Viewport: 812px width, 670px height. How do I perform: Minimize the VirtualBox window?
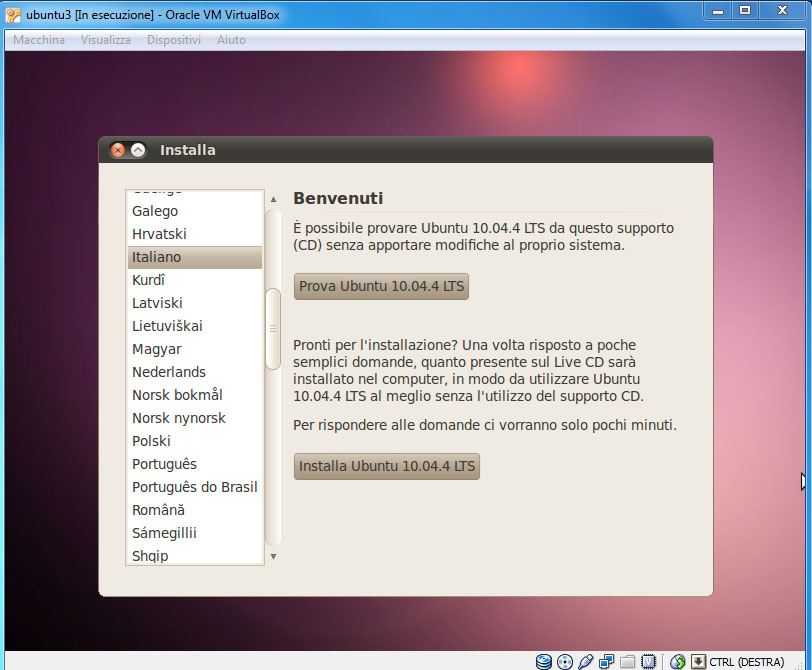(x=717, y=11)
